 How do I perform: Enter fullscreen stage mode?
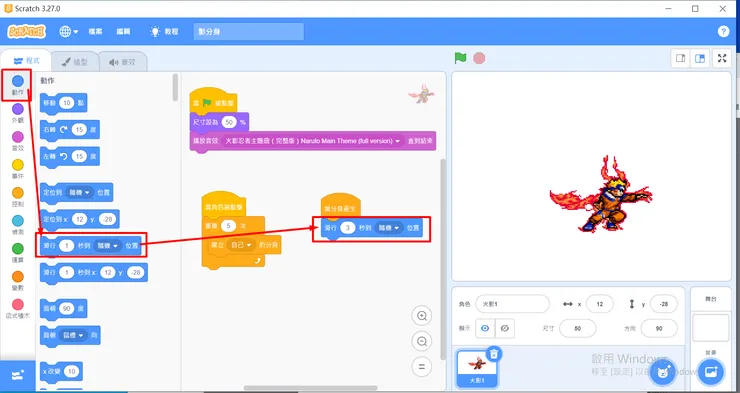(722, 58)
